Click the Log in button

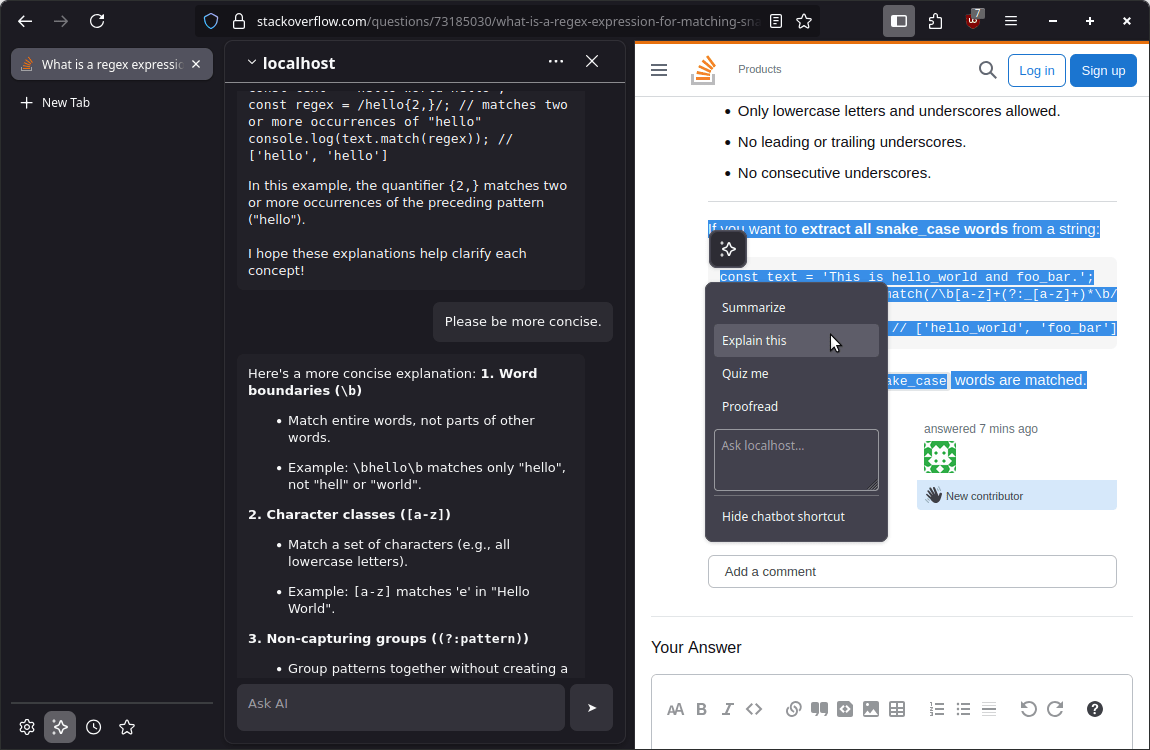pos(1036,70)
